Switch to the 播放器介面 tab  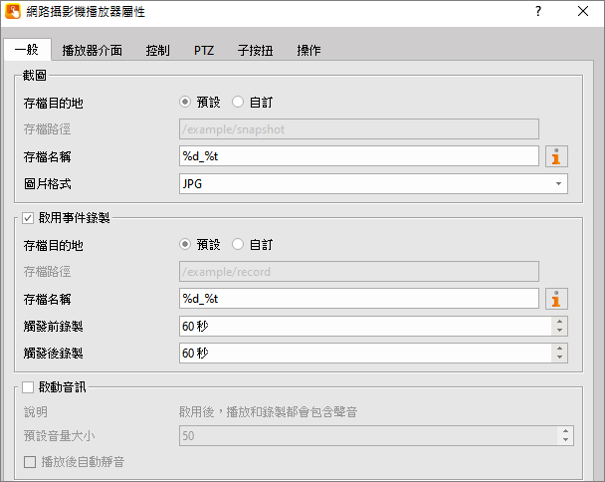[91, 50]
